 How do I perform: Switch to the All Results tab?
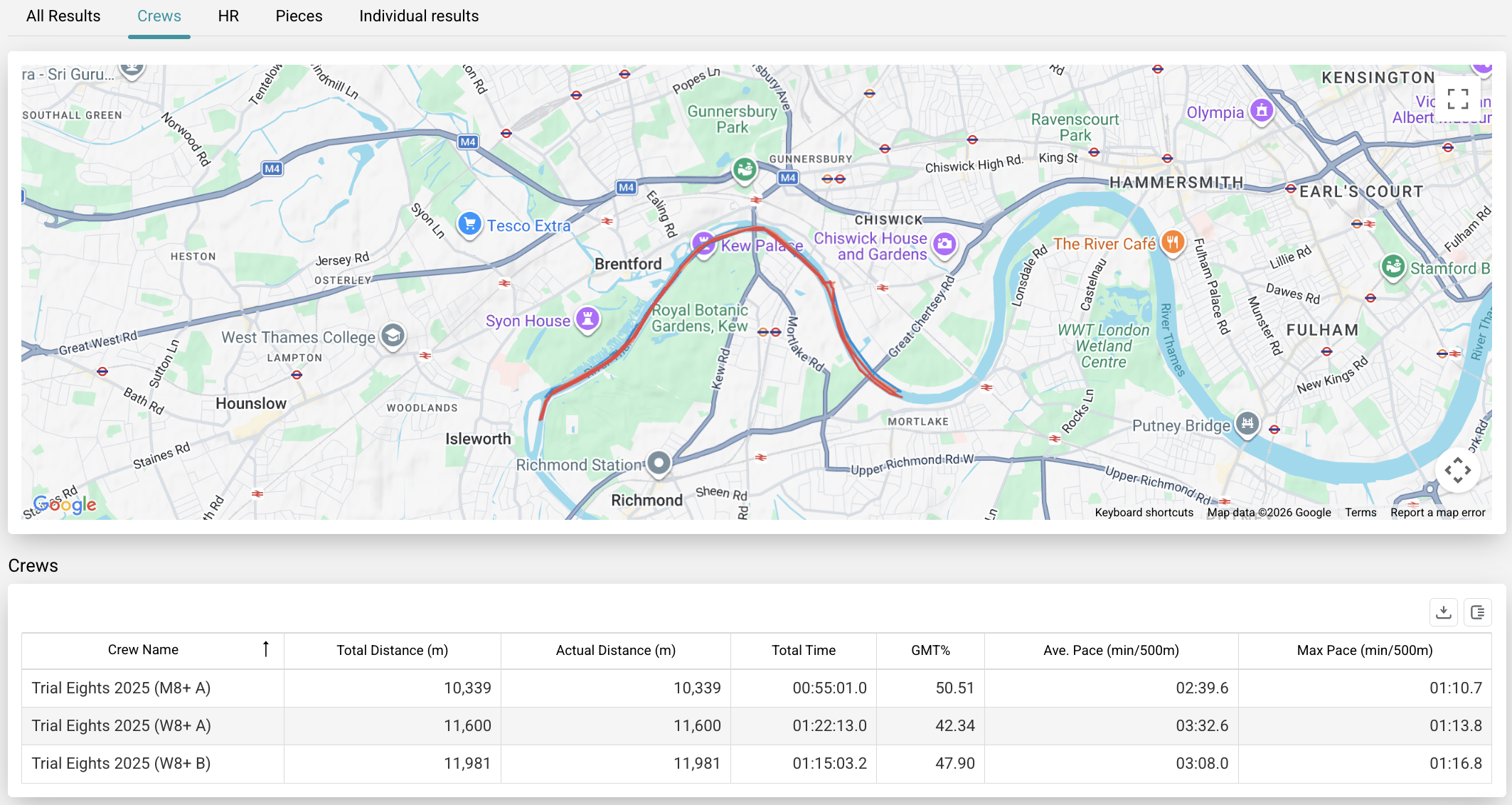[63, 16]
